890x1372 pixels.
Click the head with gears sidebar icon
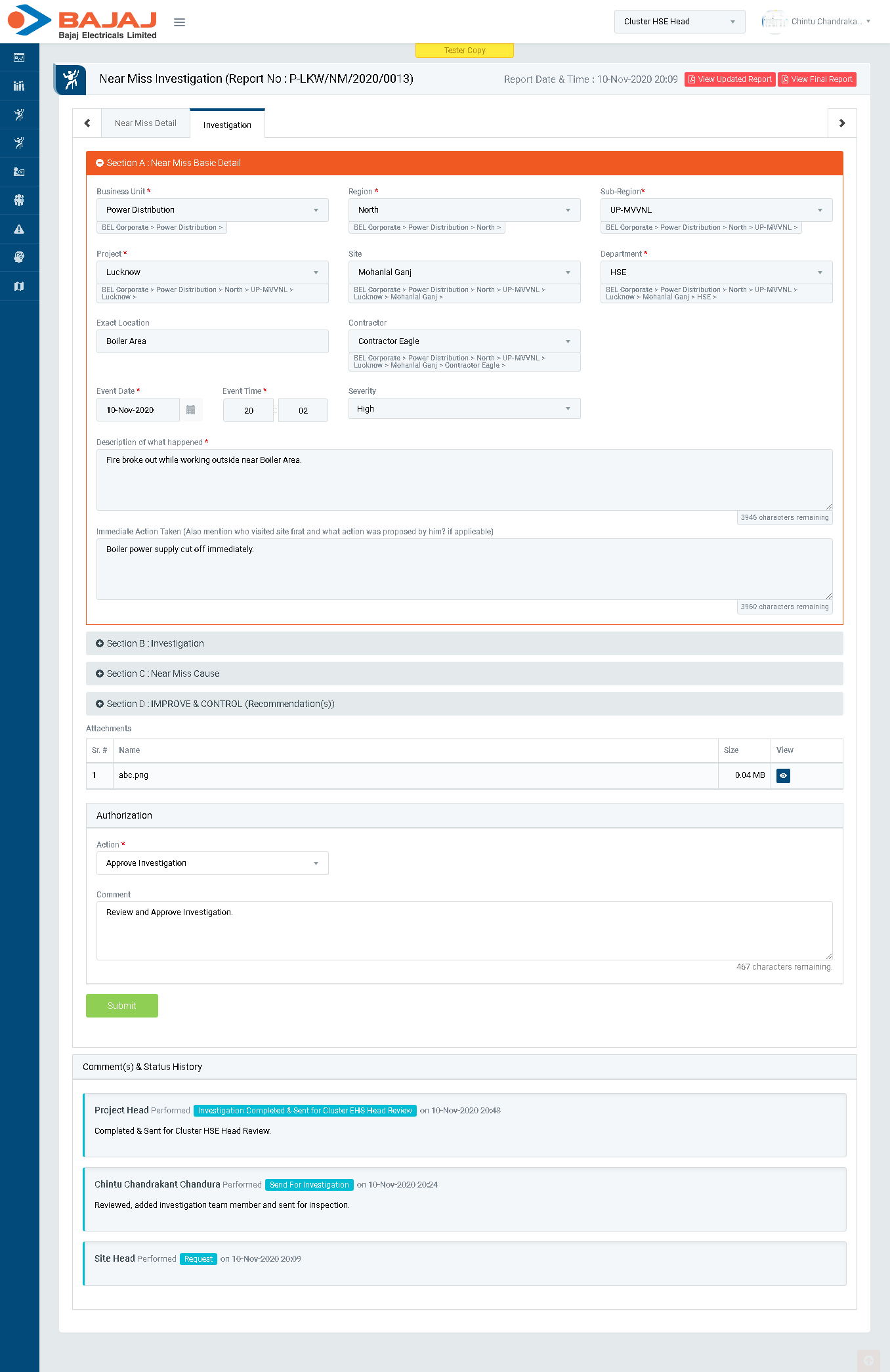point(19,257)
